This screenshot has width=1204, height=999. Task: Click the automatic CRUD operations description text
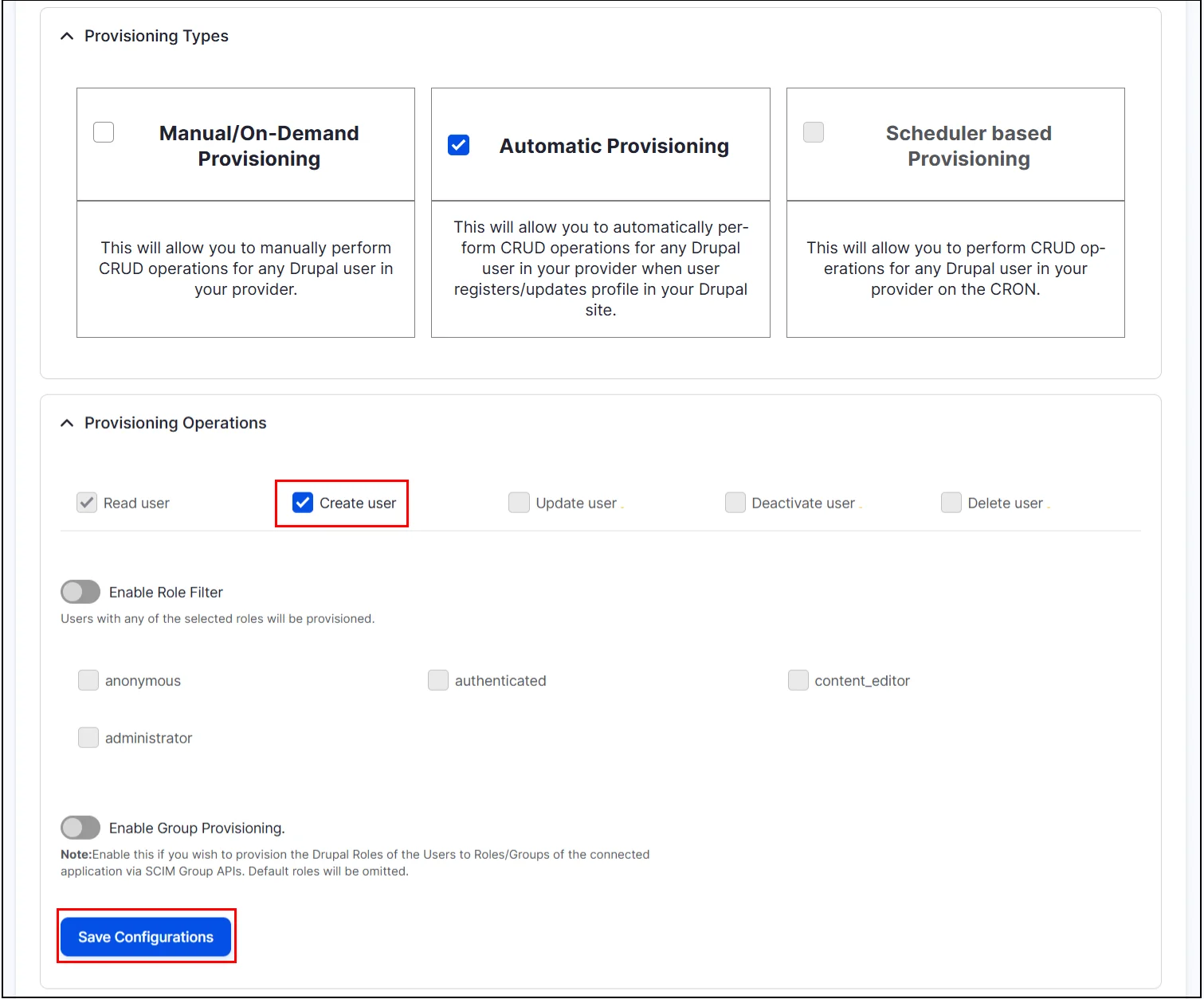click(x=601, y=268)
